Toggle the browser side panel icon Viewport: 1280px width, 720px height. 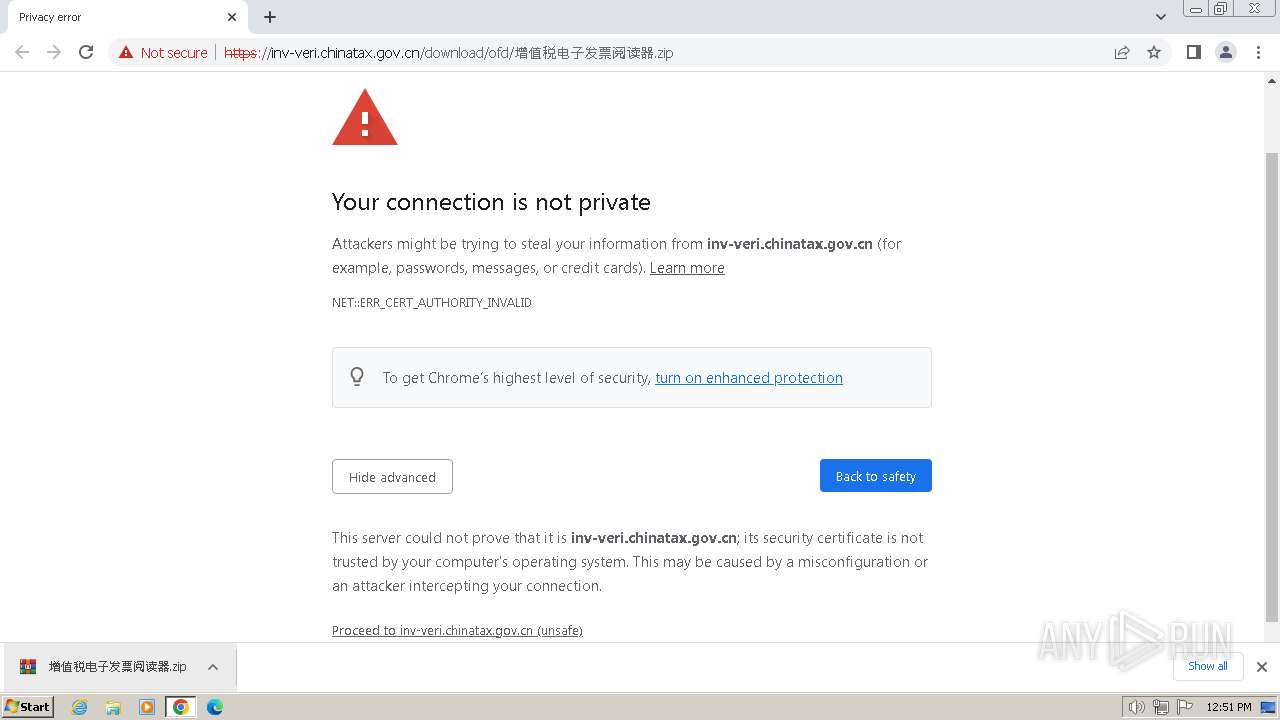[x=1193, y=52]
